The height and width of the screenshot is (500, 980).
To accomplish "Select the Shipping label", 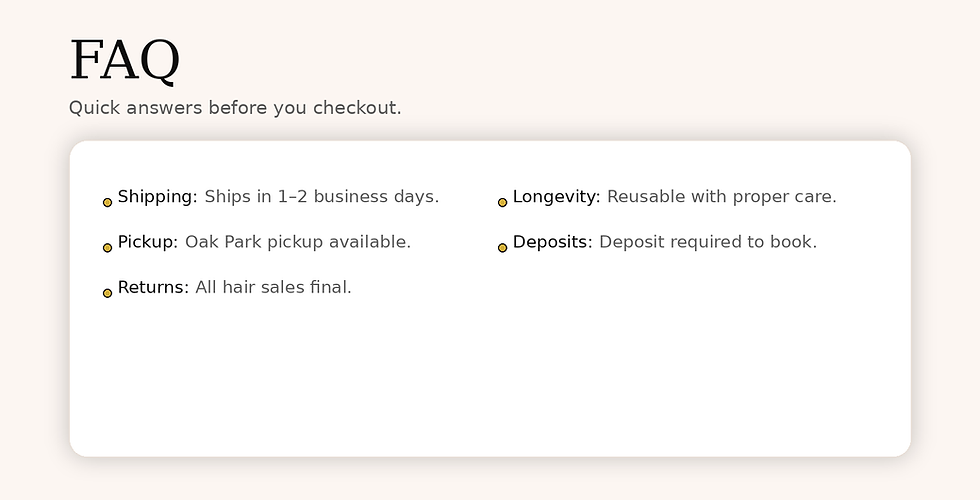I will (157, 197).
